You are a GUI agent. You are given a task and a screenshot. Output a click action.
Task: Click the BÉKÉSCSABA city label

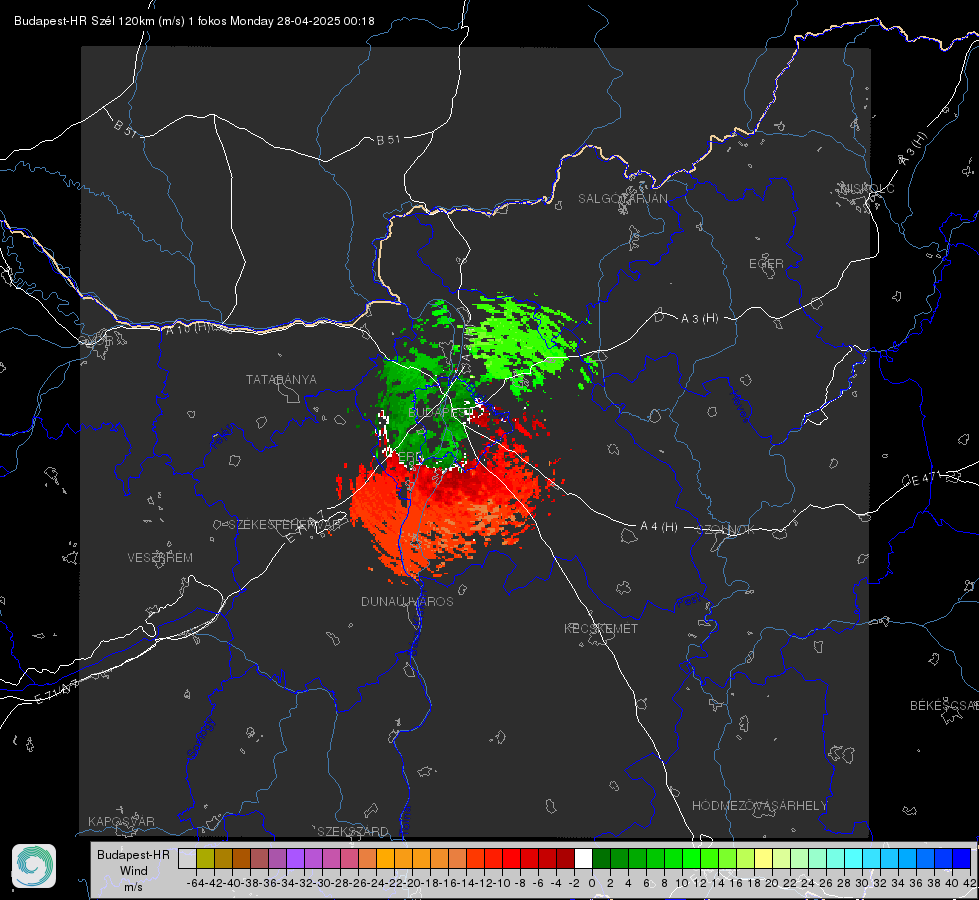point(944,706)
